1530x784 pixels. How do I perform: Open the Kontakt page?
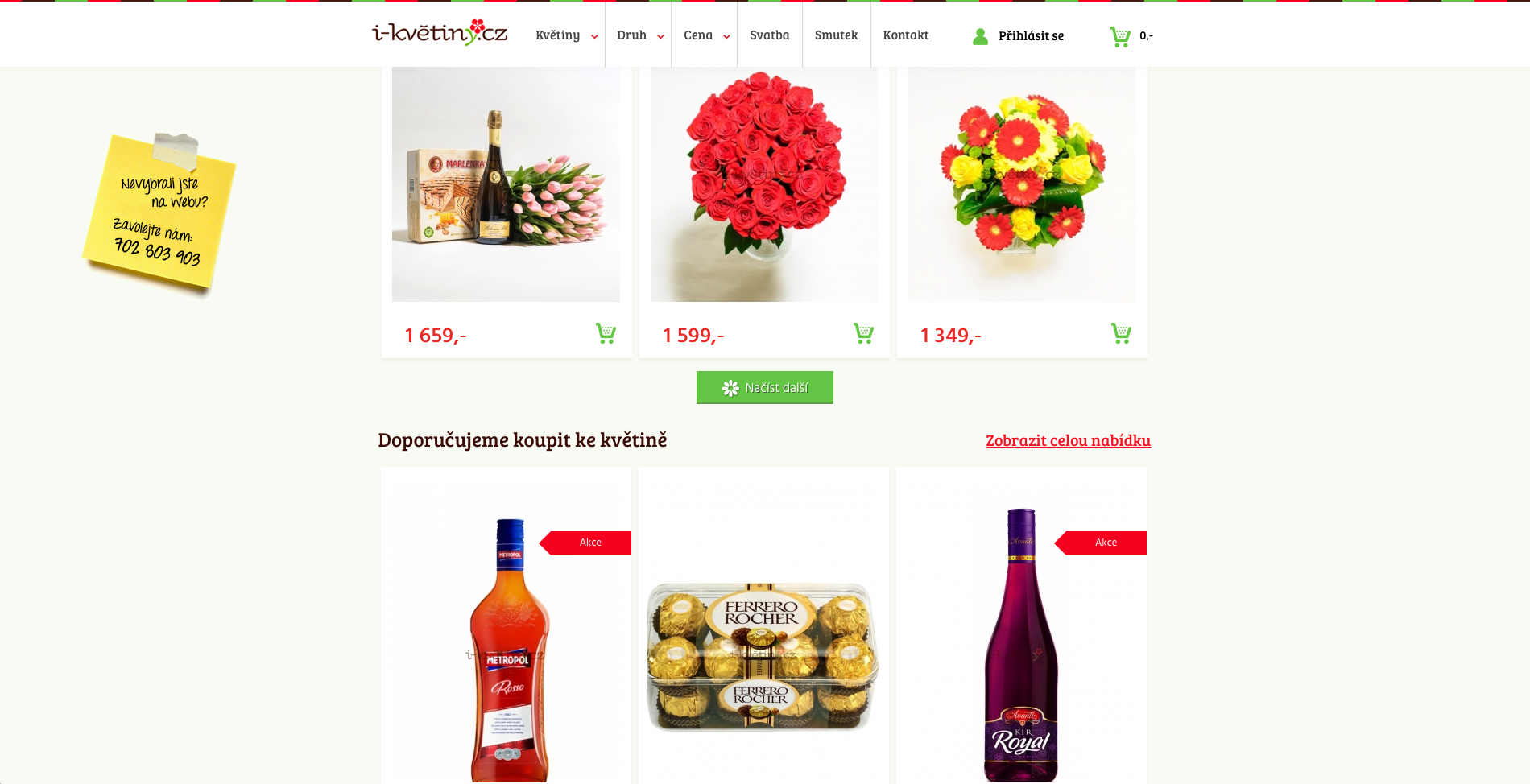pos(906,35)
